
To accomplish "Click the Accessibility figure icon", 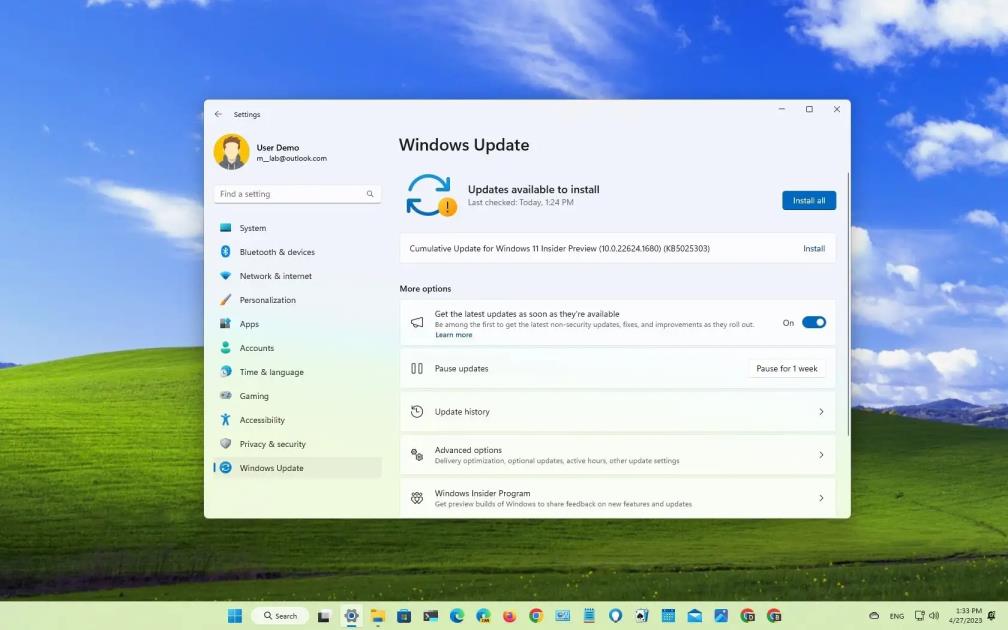I will point(226,419).
